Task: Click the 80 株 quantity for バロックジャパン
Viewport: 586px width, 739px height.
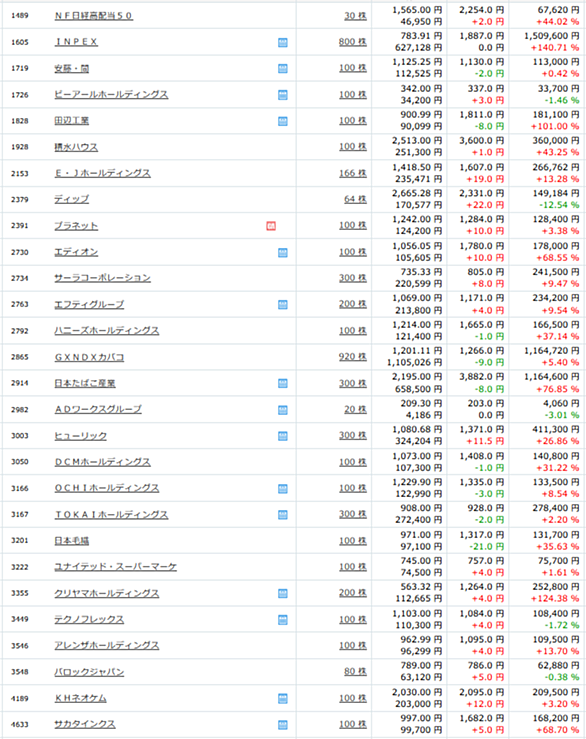Action: click(x=355, y=672)
